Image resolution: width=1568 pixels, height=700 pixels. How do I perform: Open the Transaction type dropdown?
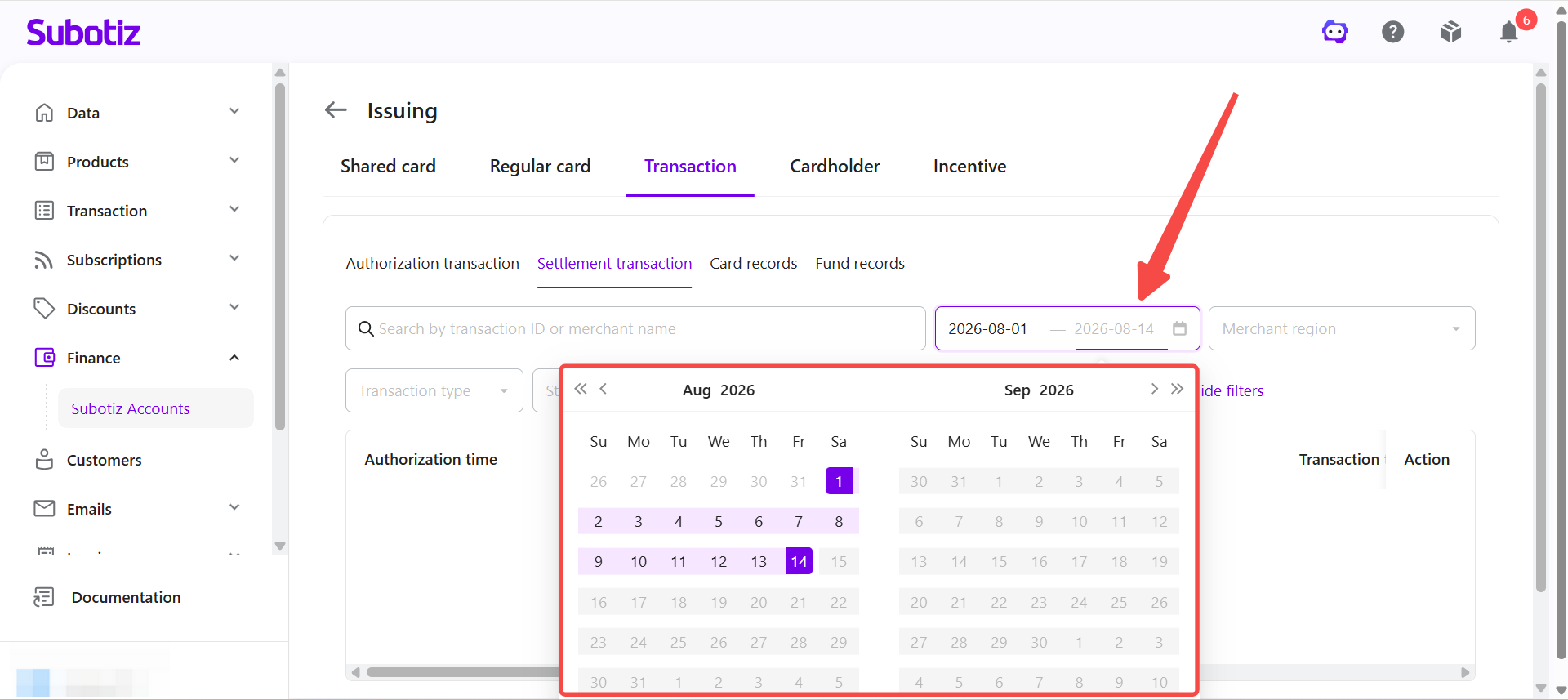point(434,390)
